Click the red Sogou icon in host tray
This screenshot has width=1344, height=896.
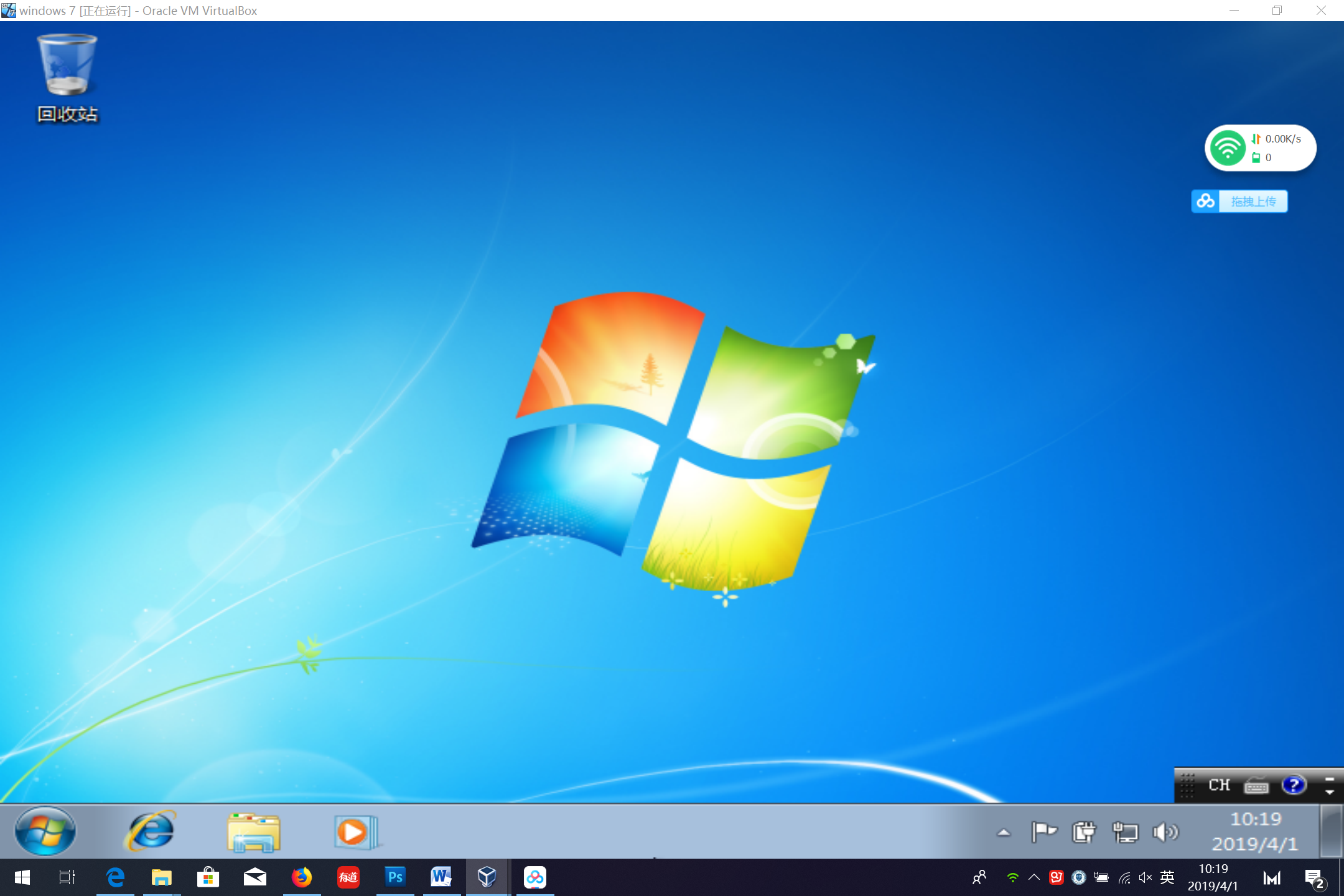[1057, 877]
